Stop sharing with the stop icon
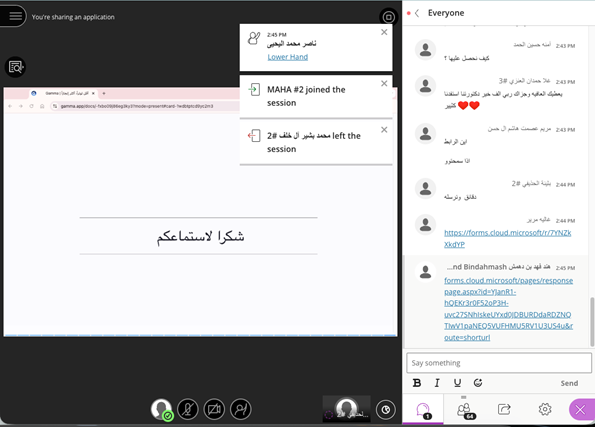The height and width of the screenshot is (427, 595). pyautogui.click(x=388, y=17)
